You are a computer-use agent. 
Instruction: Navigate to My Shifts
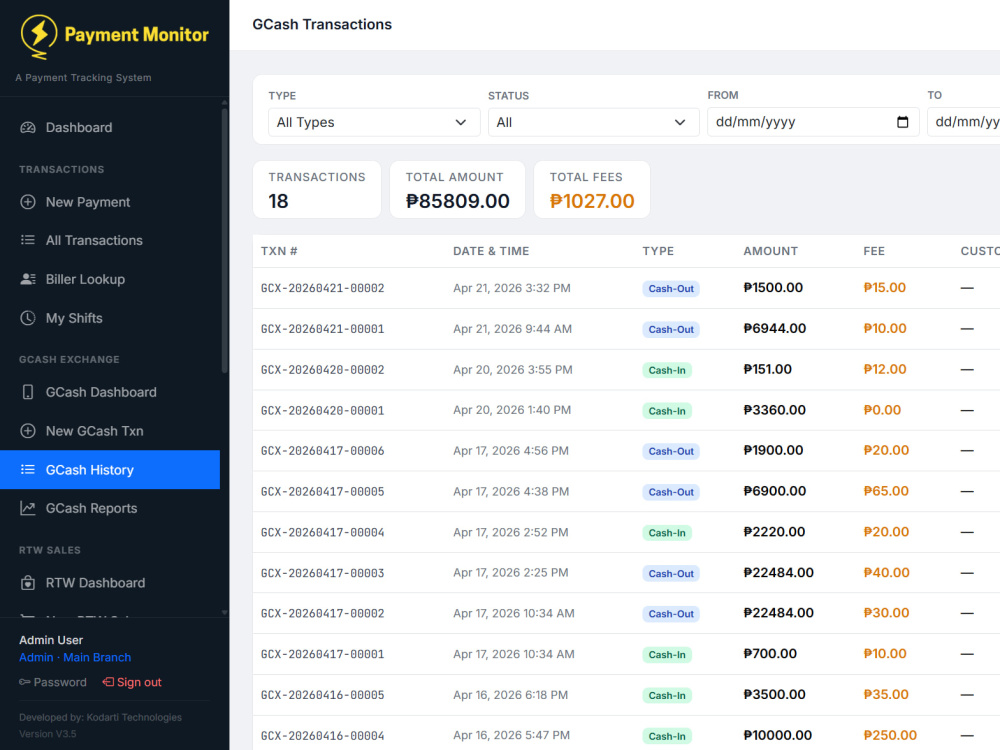pyautogui.click(x=110, y=318)
